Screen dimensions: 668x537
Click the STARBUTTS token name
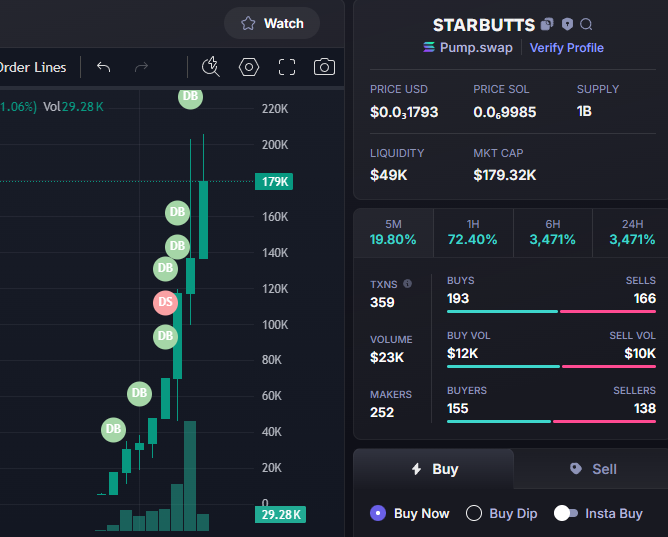[484, 25]
